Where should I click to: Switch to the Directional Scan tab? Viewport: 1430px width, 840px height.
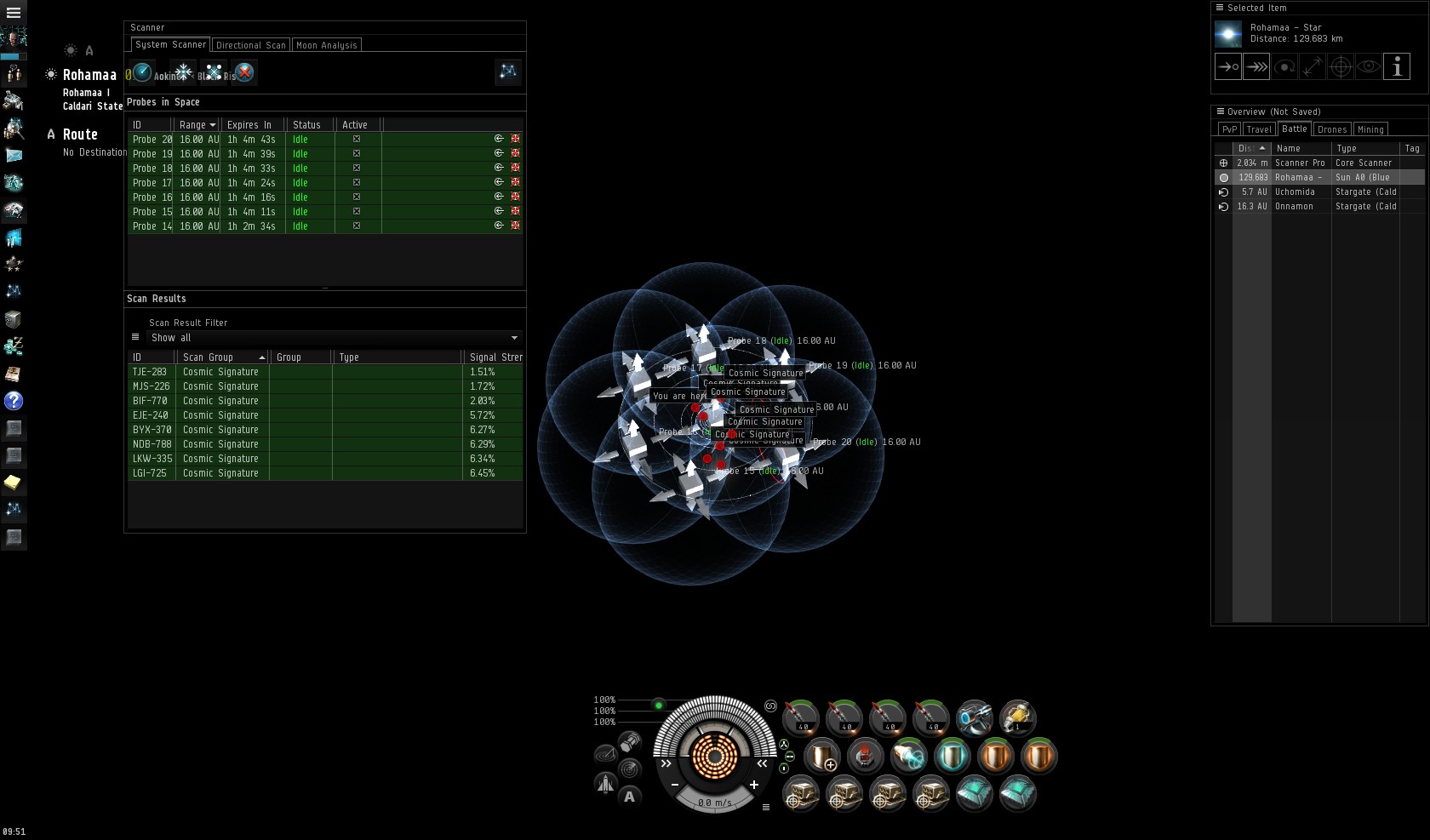251,45
